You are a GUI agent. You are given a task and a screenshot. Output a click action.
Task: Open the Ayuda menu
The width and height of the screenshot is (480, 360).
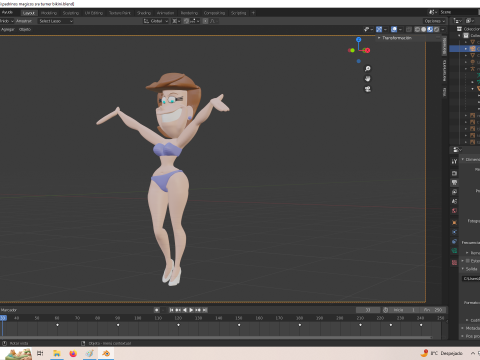[7, 12]
